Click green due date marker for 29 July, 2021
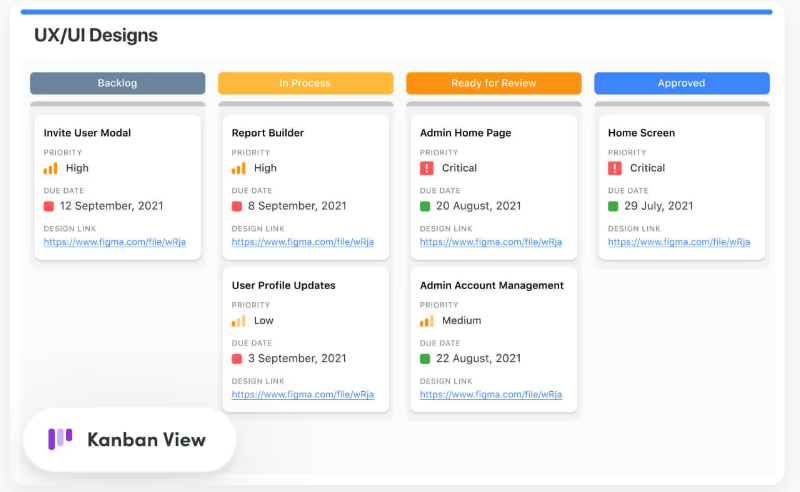 pos(613,206)
